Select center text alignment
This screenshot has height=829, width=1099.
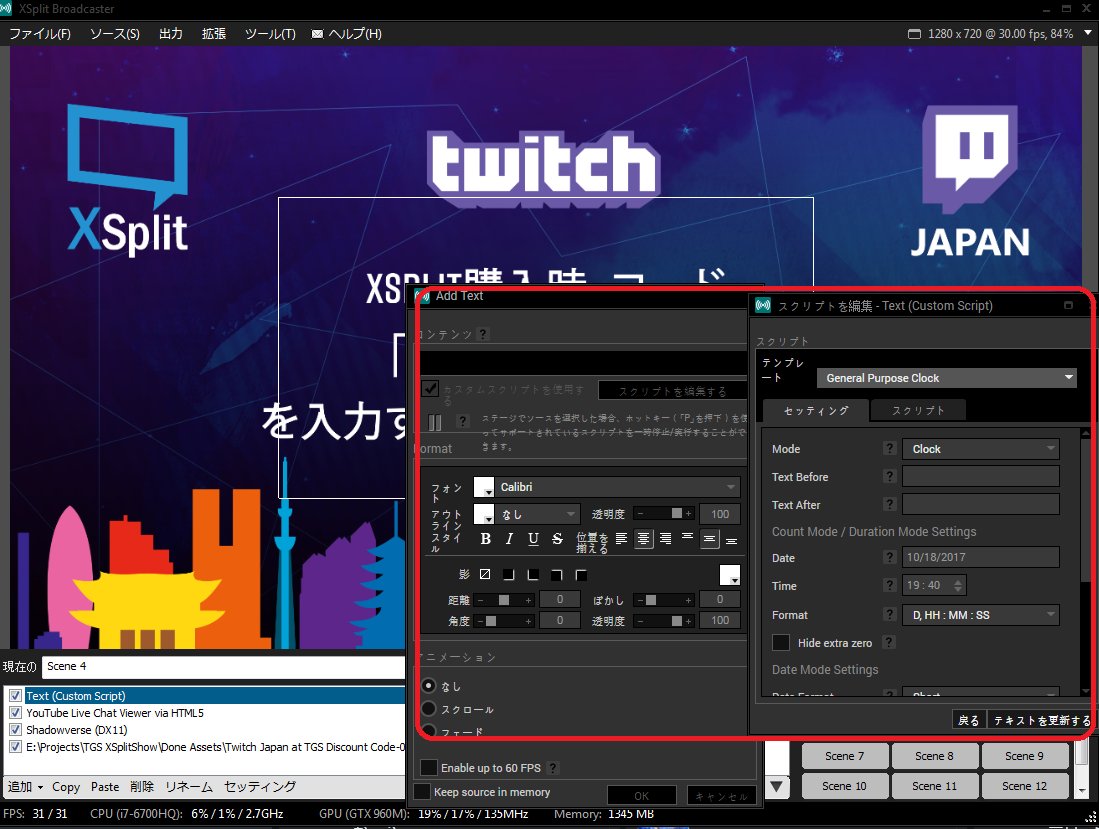[x=645, y=539]
